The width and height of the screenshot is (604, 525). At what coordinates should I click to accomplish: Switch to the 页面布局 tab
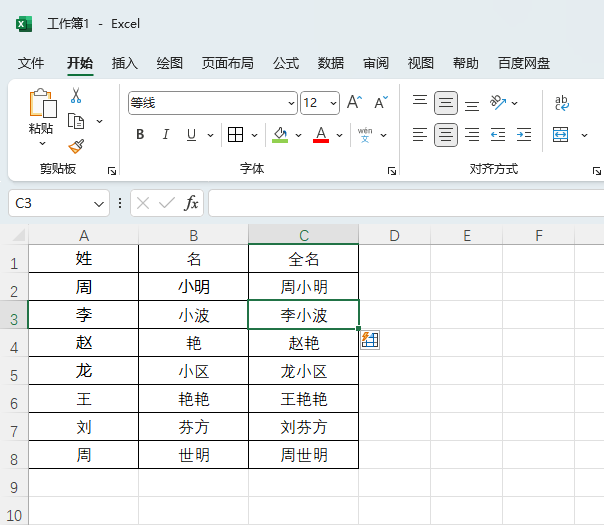pyautogui.click(x=228, y=63)
